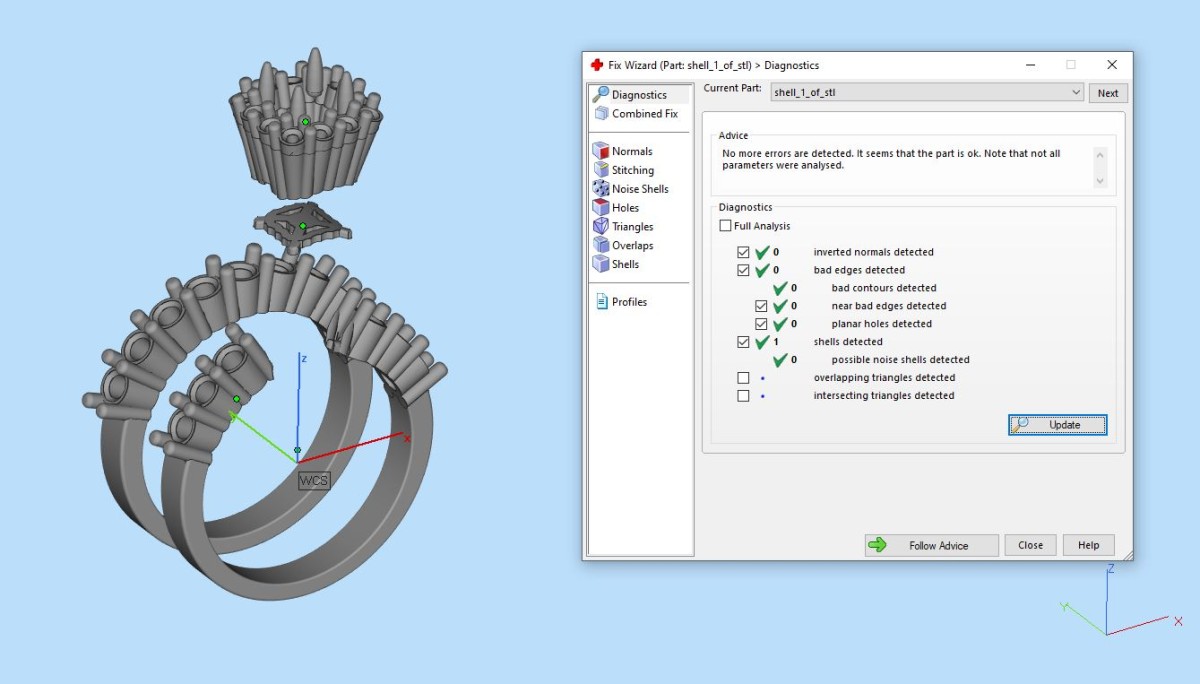Screen dimensions: 1200x684
Task: Enable the Full Analysis checkbox
Action: point(725,226)
